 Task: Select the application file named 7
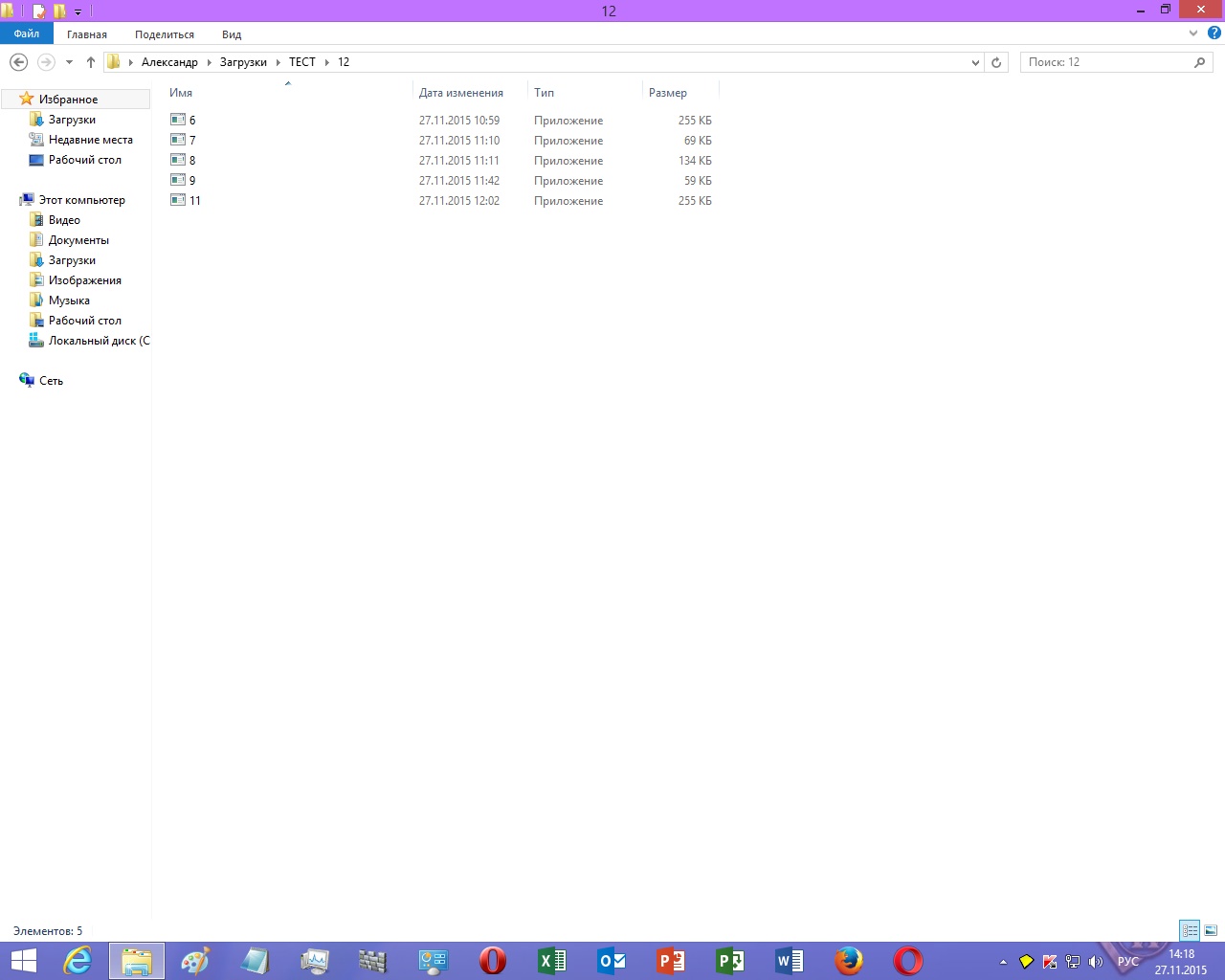pos(191,141)
